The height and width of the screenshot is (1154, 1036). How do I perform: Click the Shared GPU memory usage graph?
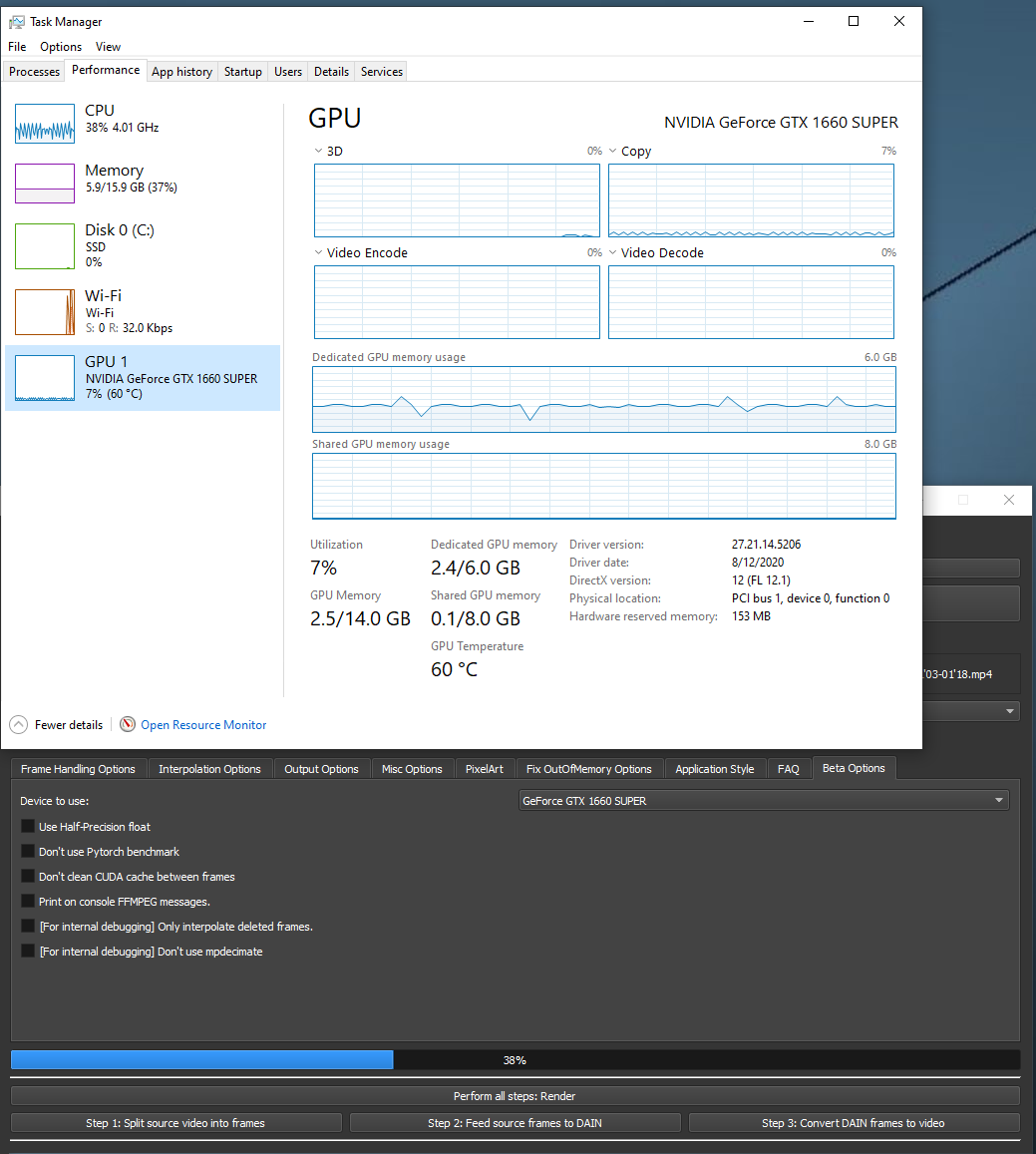click(x=604, y=487)
